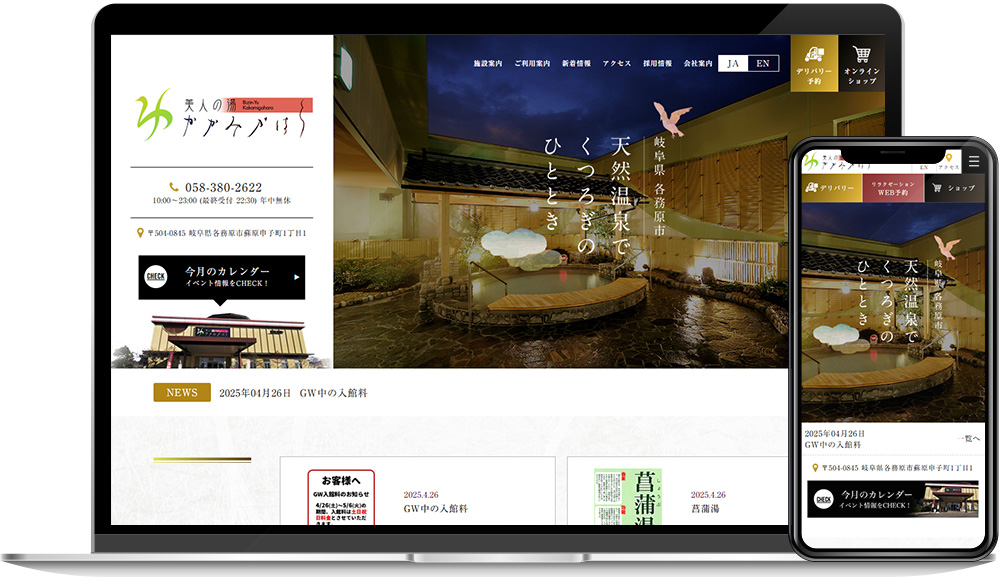Click the 美人の湯 logo on the laptop

click(224, 115)
